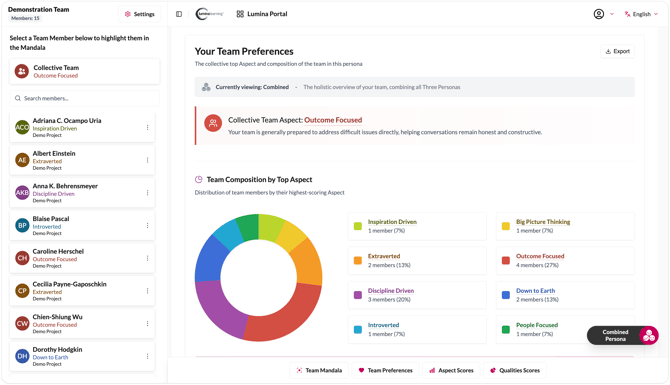The image size is (670, 385).
Task: Open options menu for Adriana C. Ocampo Uria
Action: 147,127
